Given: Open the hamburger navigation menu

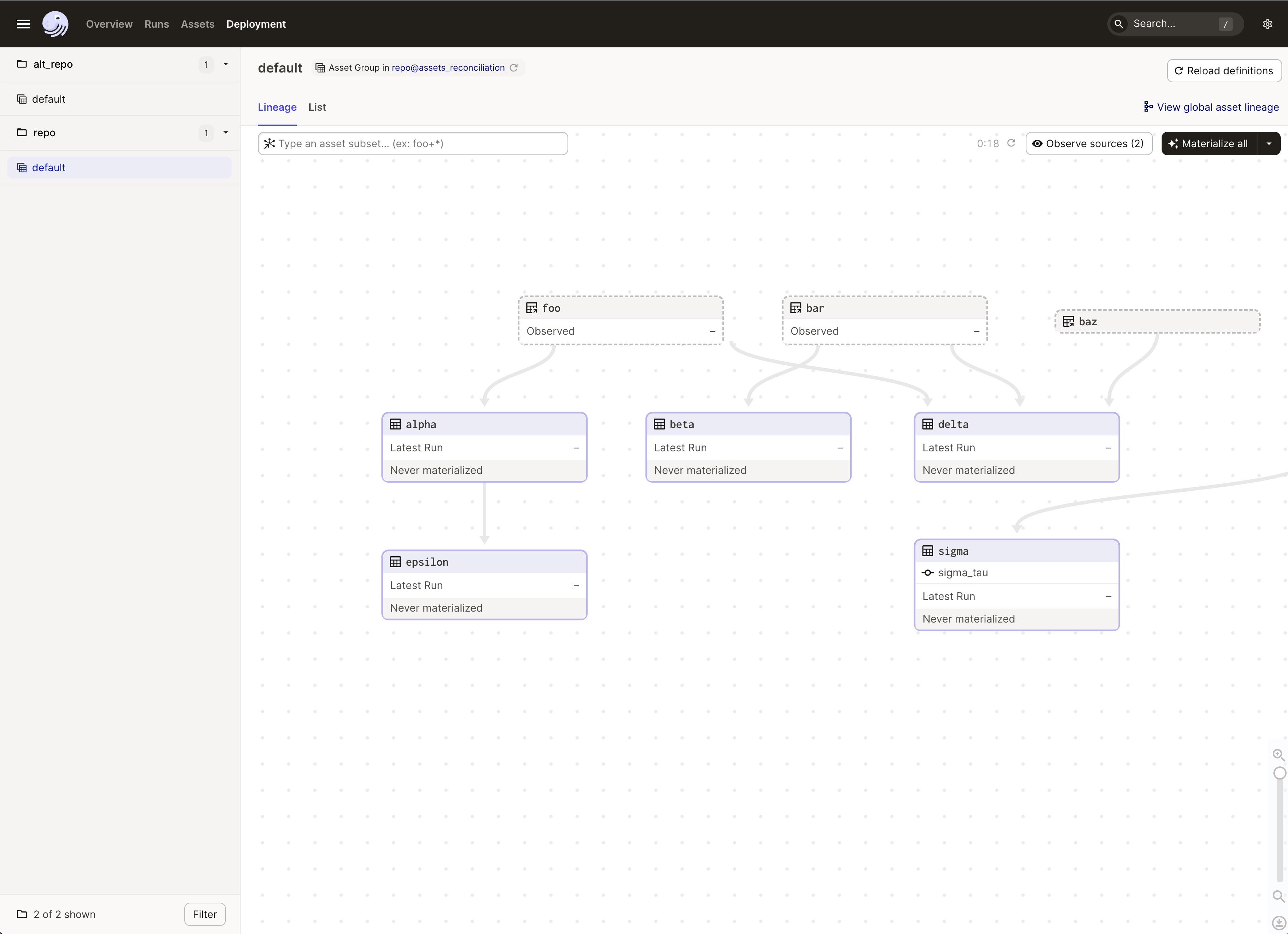Looking at the screenshot, I should pyautogui.click(x=23, y=24).
